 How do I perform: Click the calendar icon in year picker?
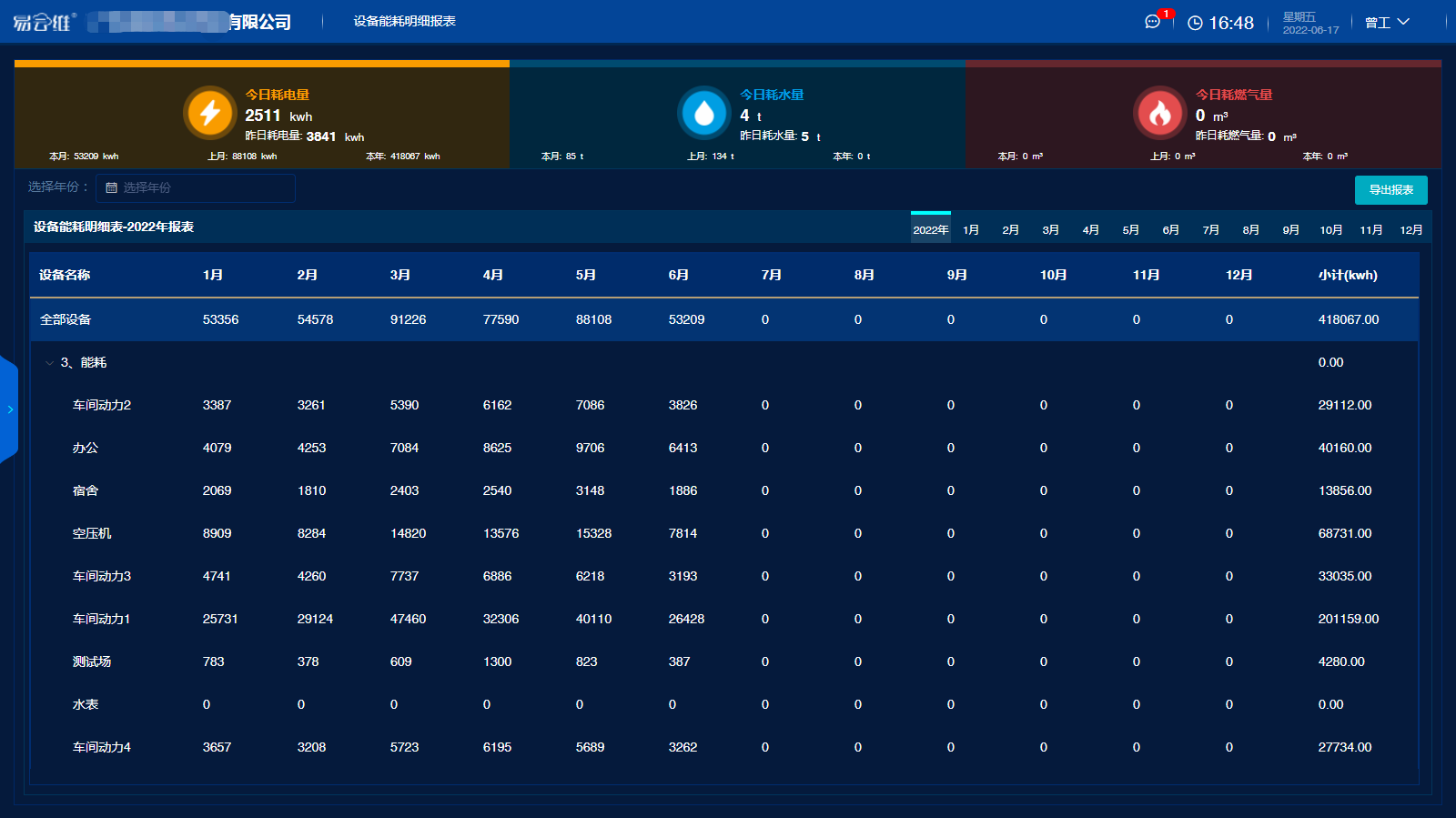coord(112,187)
